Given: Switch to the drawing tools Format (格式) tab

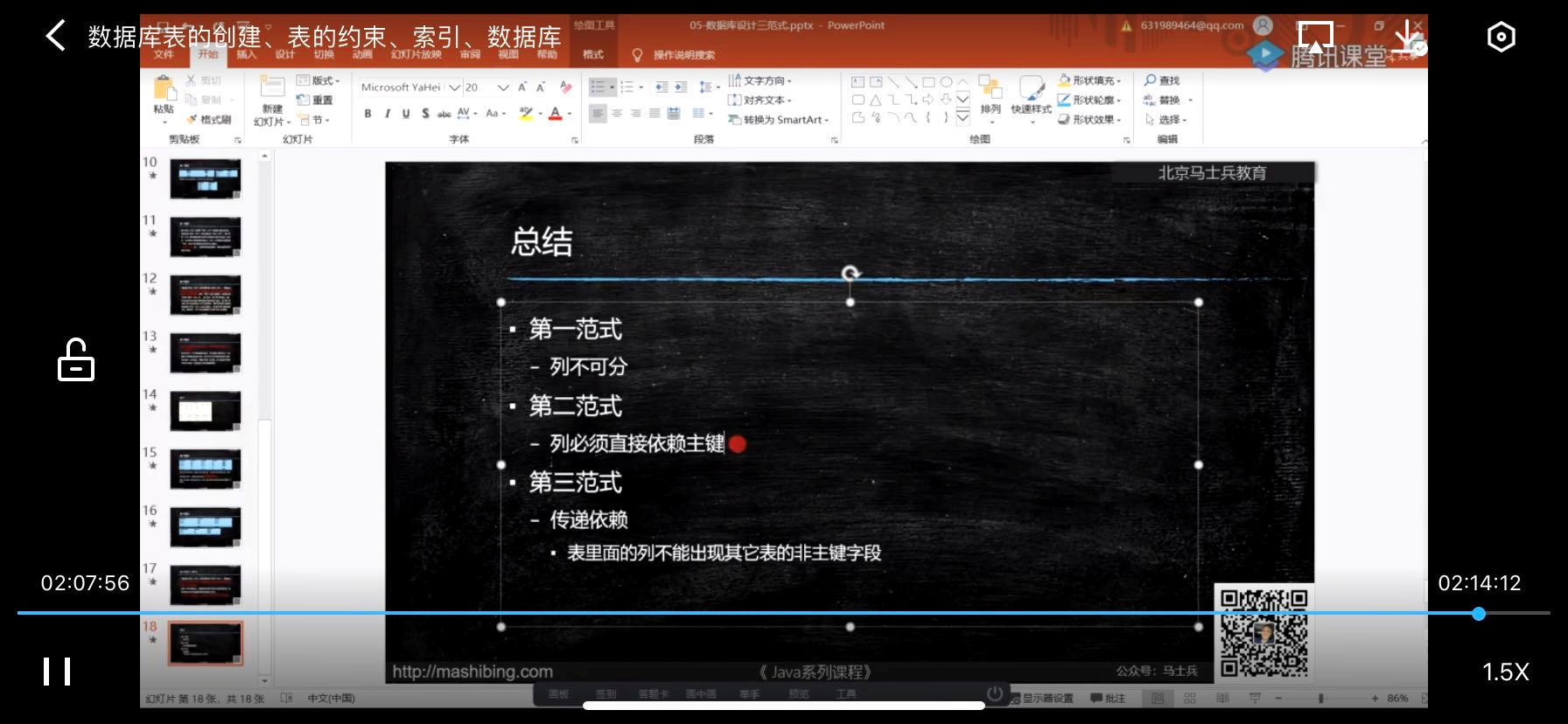Looking at the screenshot, I should tap(593, 54).
